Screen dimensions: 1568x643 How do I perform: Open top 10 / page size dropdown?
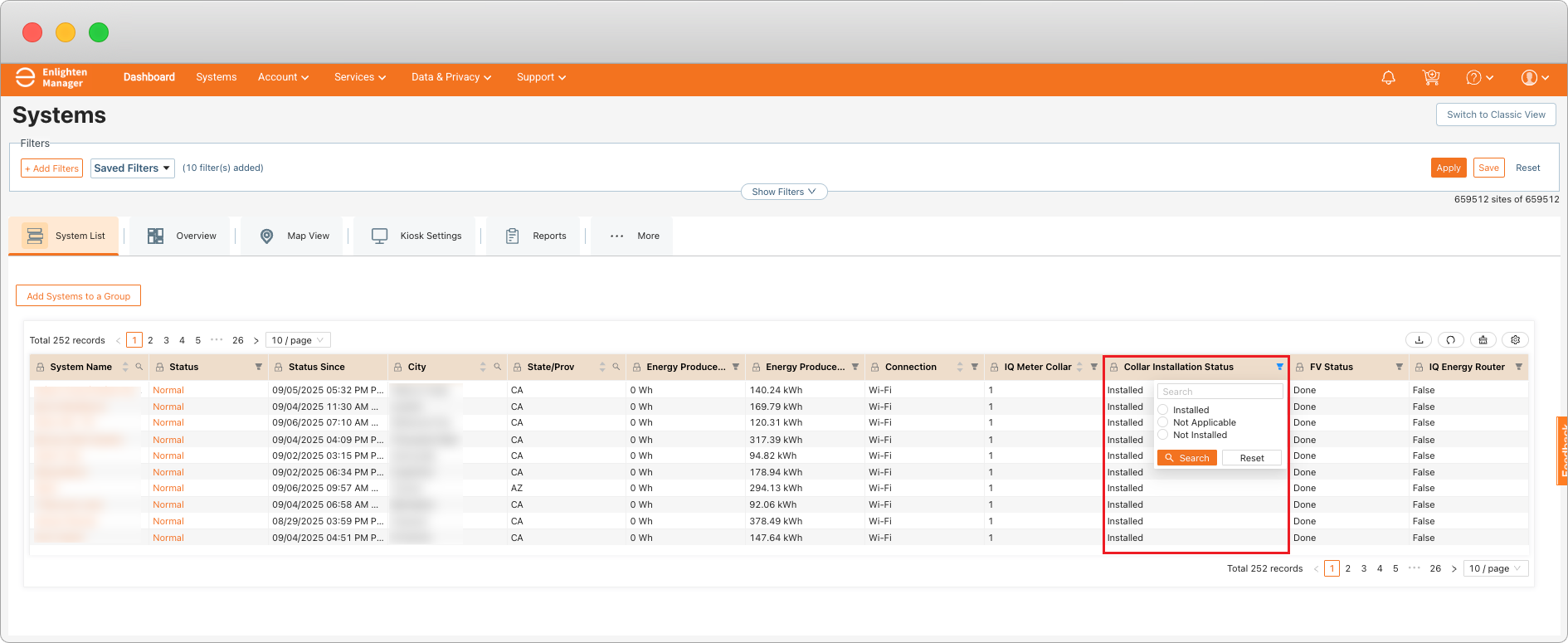(298, 340)
